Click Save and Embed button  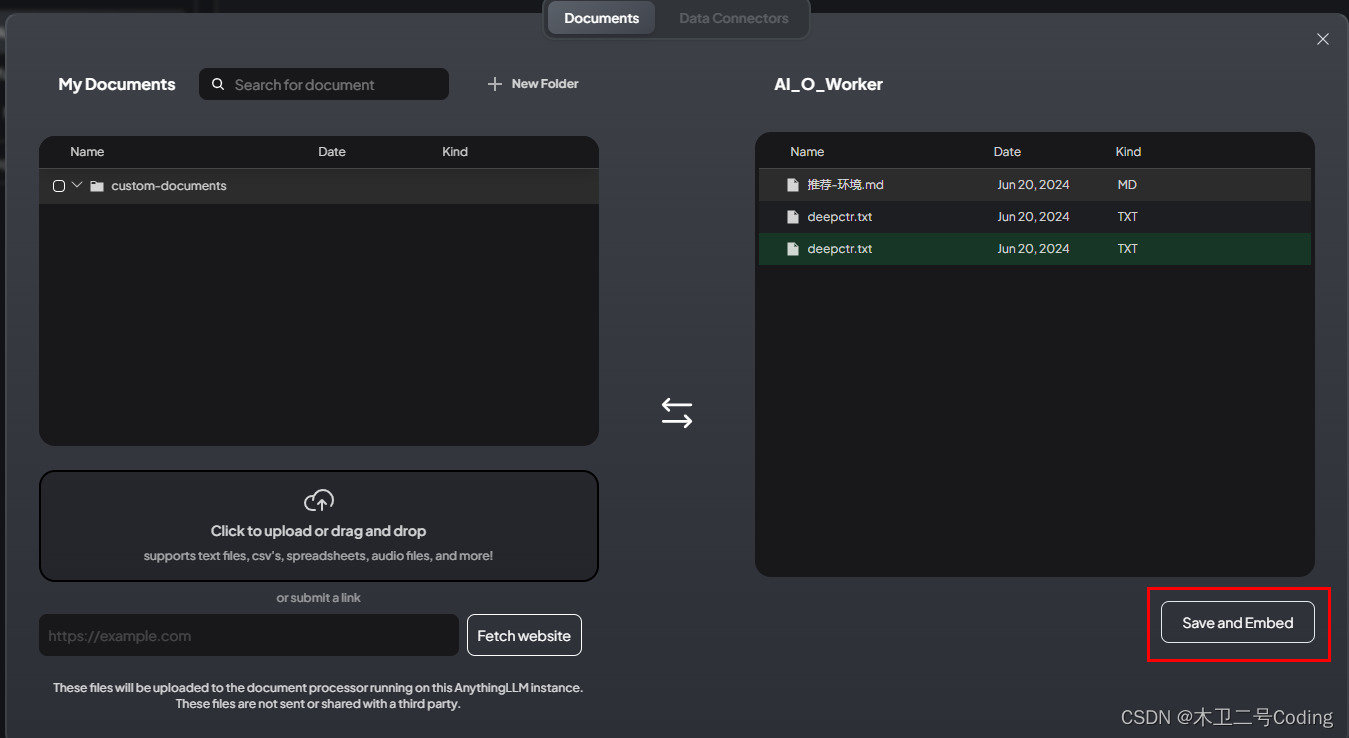click(1238, 622)
